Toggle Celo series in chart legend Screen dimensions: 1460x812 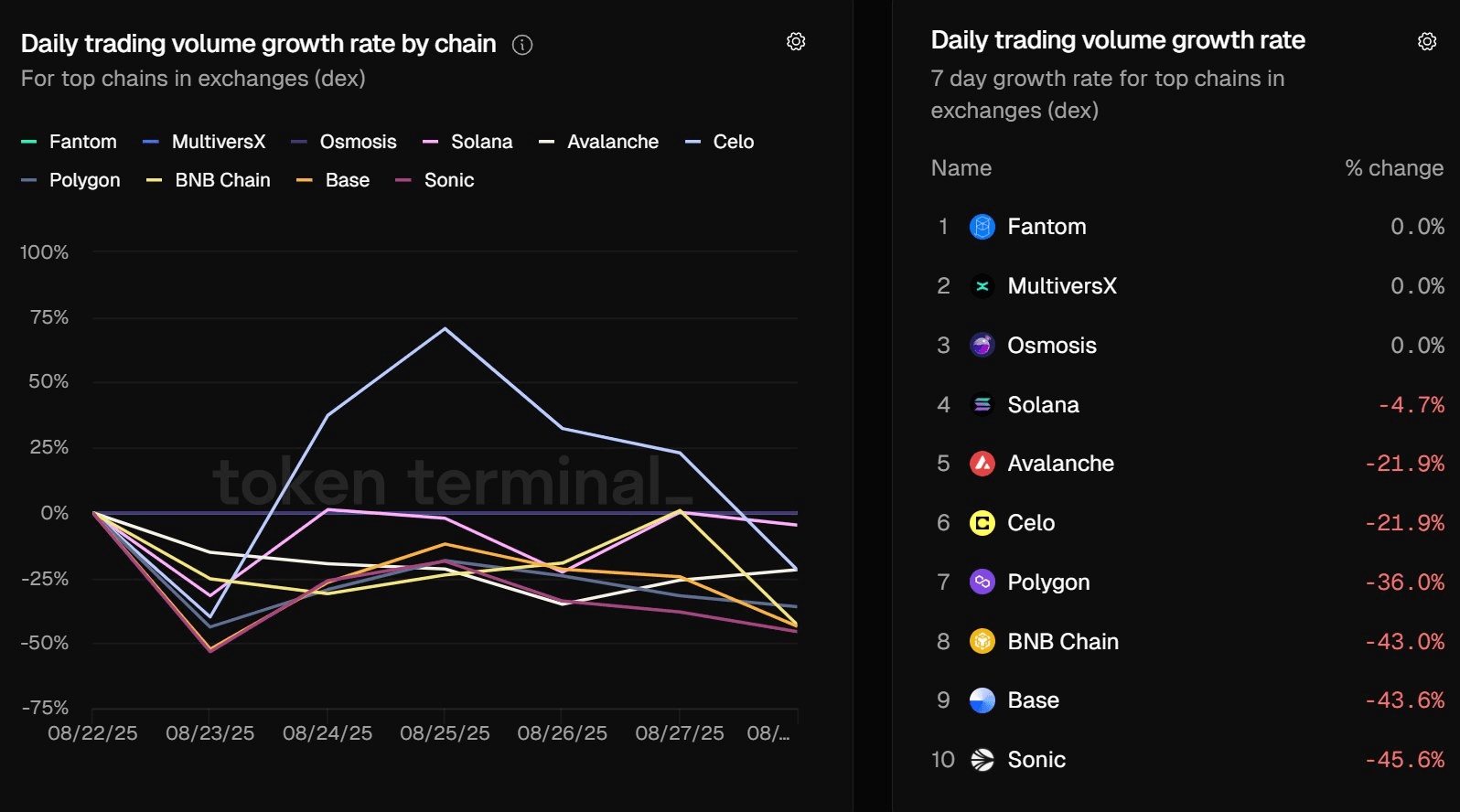point(720,142)
